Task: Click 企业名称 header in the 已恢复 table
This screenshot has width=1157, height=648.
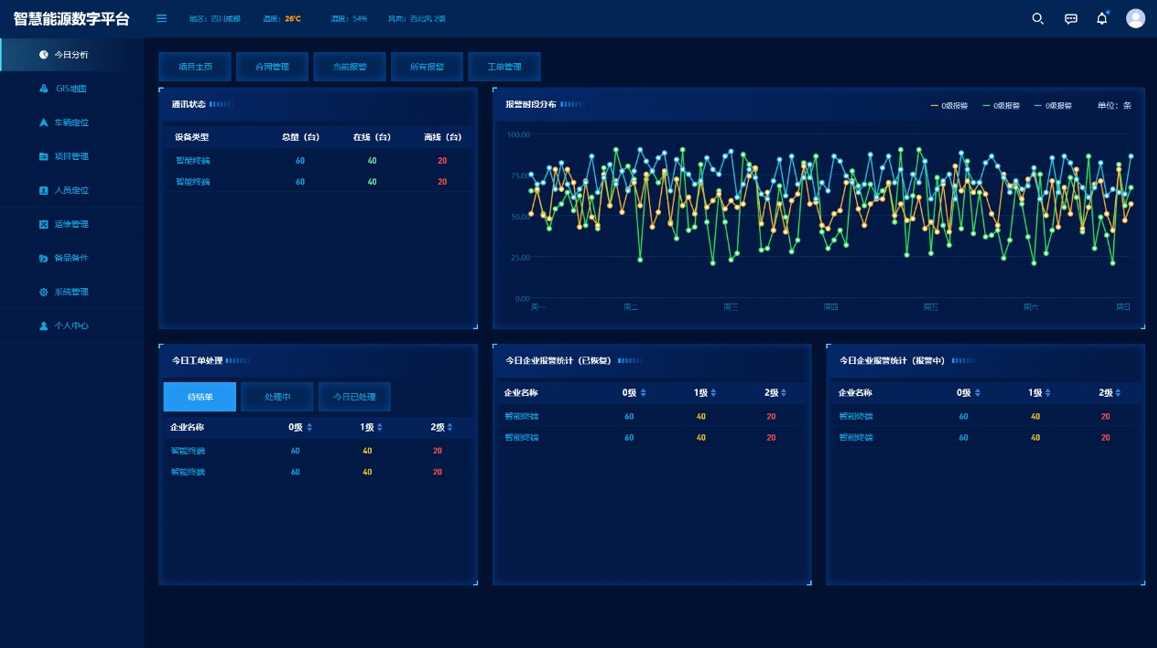Action: coord(521,393)
